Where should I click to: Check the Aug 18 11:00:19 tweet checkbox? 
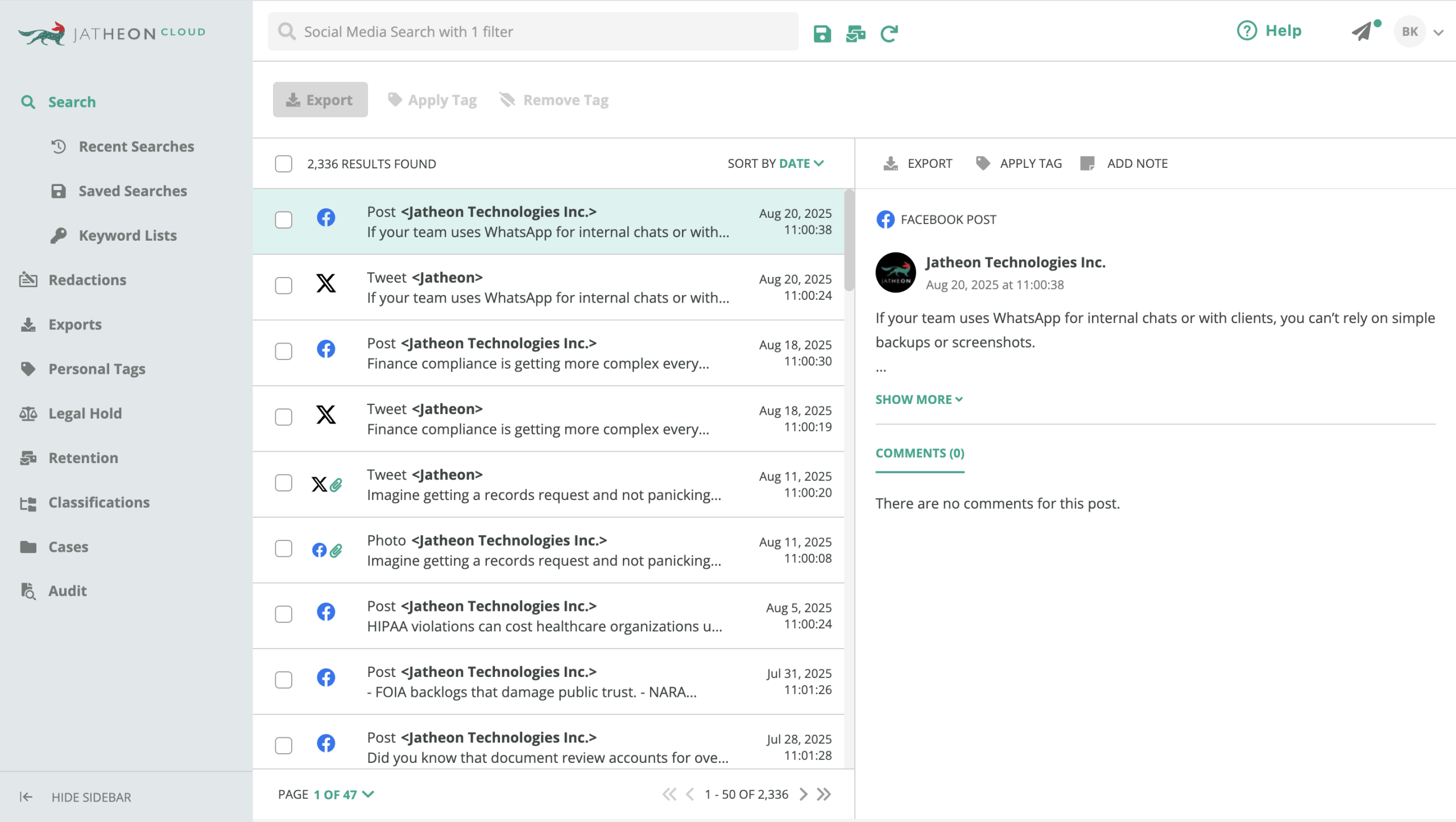pyautogui.click(x=283, y=417)
